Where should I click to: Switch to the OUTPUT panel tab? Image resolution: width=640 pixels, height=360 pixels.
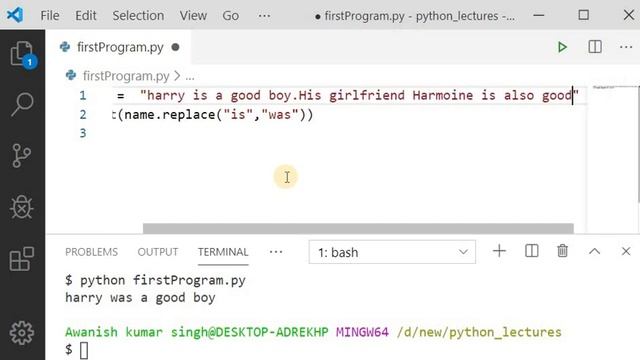(158, 252)
